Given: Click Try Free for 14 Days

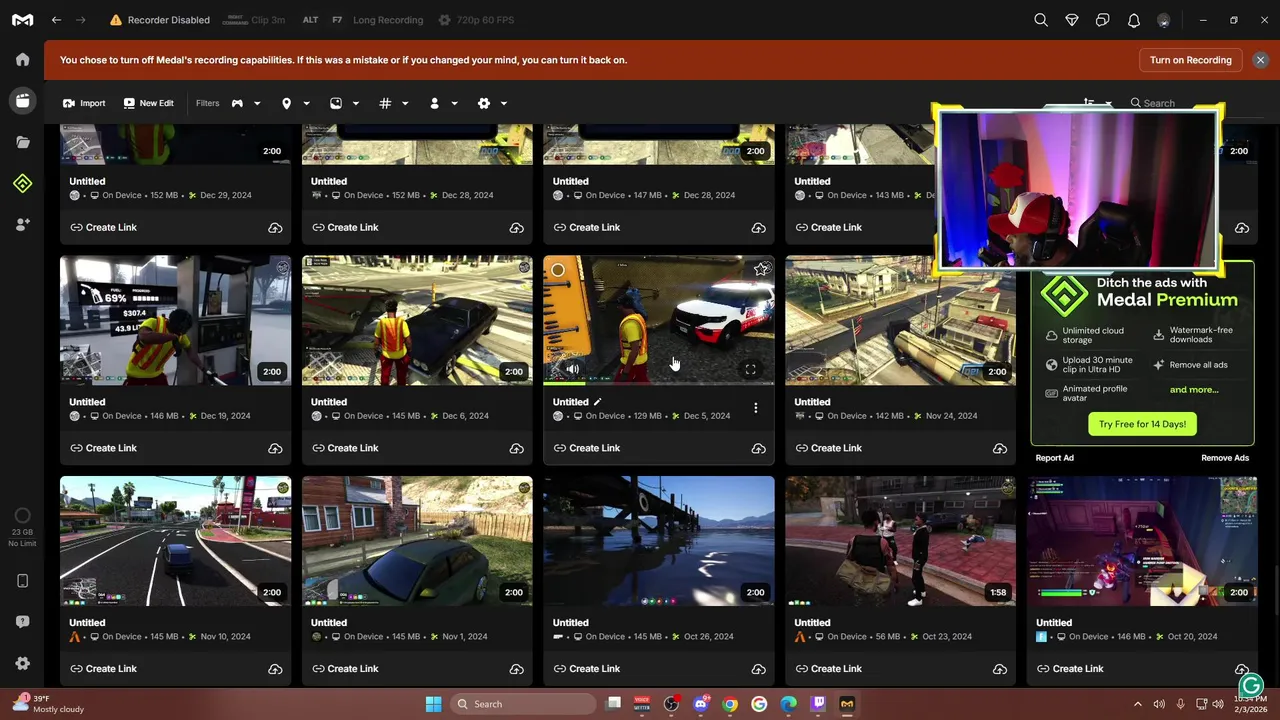Looking at the screenshot, I should pos(1142,424).
